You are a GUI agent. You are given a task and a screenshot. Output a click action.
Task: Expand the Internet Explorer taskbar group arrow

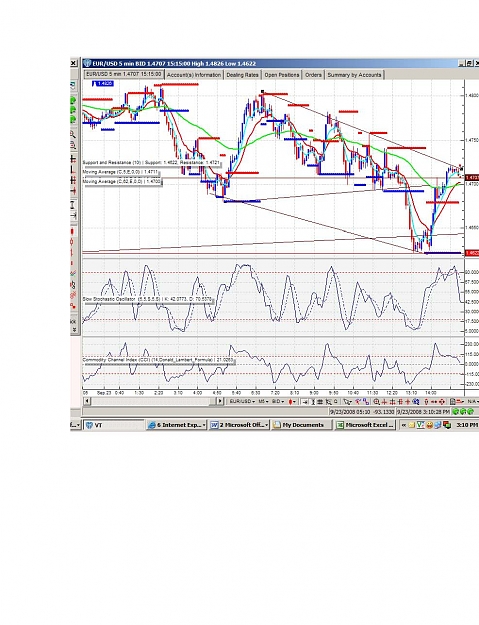coord(204,425)
